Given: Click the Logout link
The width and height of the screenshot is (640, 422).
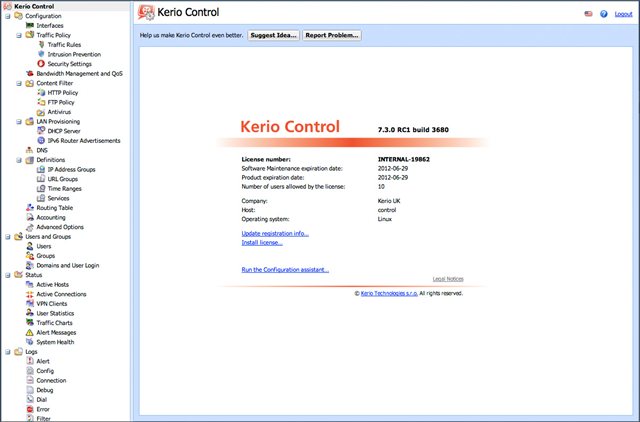Looking at the screenshot, I should [623, 14].
